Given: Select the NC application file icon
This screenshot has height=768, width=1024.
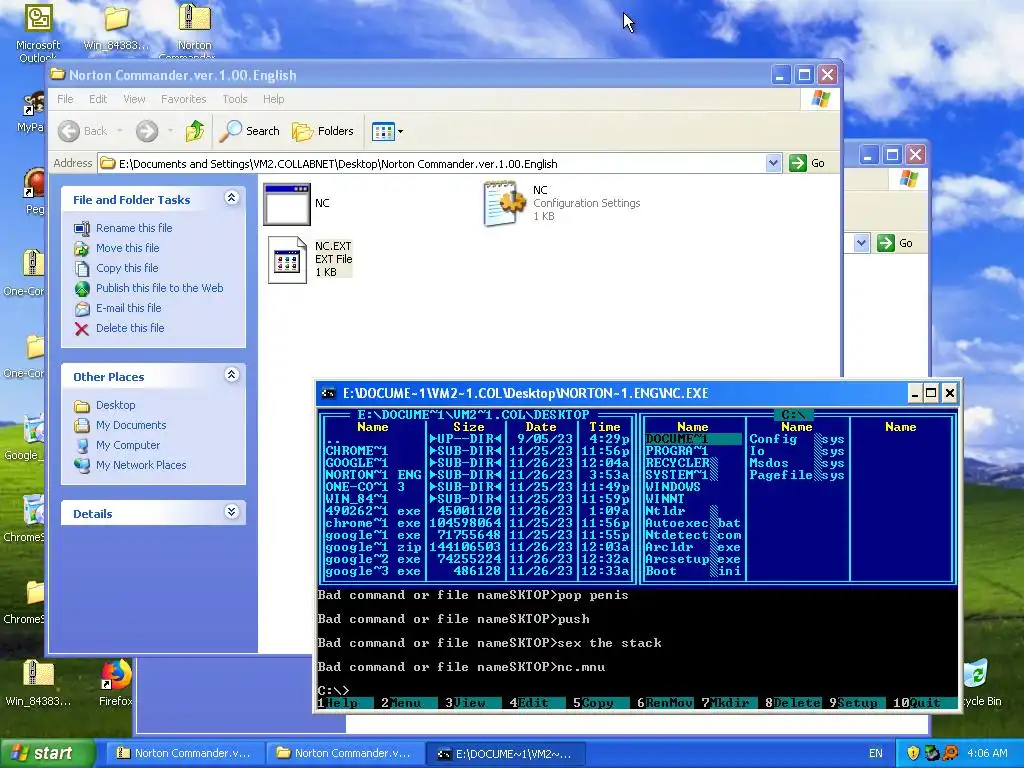Looking at the screenshot, I should click(x=287, y=204).
